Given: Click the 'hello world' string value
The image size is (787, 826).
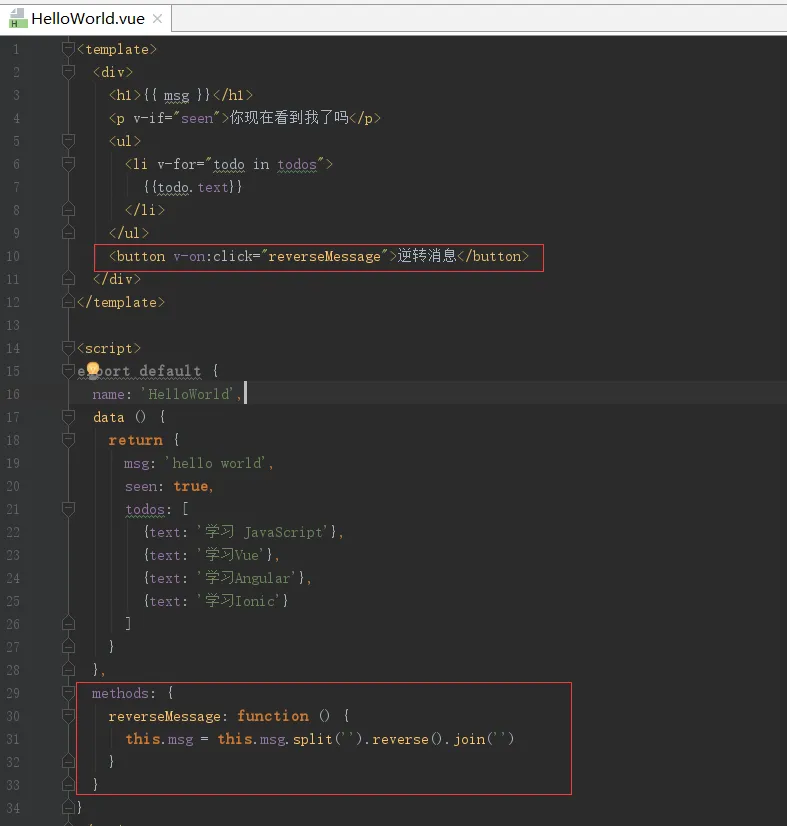Looking at the screenshot, I should coord(217,463).
